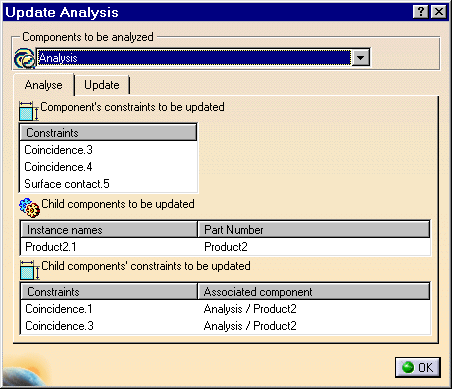Click Analysis / Product2 beside Coincidence.1
452x389 pixels.
[250, 309]
